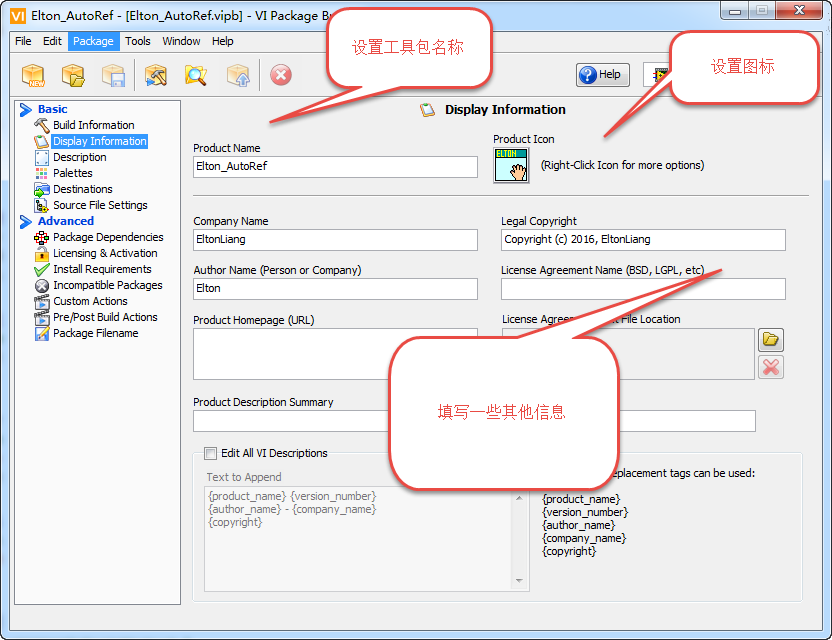Click the Help button in toolbar

(602, 74)
